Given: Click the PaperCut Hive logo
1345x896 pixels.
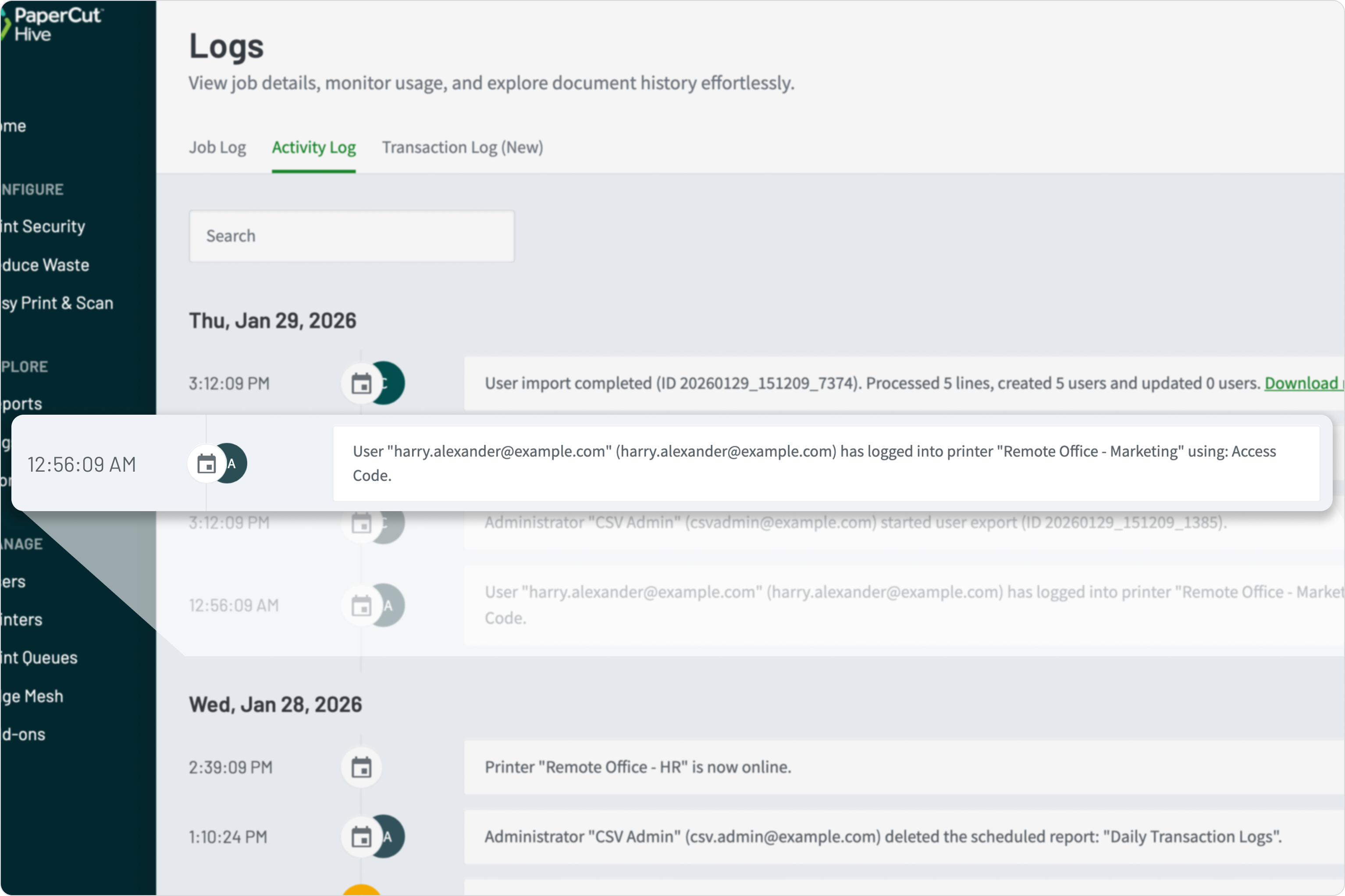Looking at the screenshot, I should click(x=51, y=24).
